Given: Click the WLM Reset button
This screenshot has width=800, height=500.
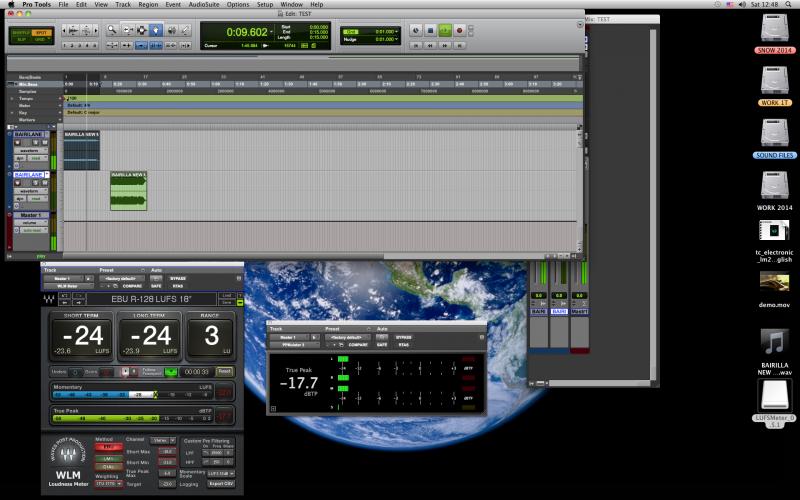Looking at the screenshot, I should (x=225, y=371).
